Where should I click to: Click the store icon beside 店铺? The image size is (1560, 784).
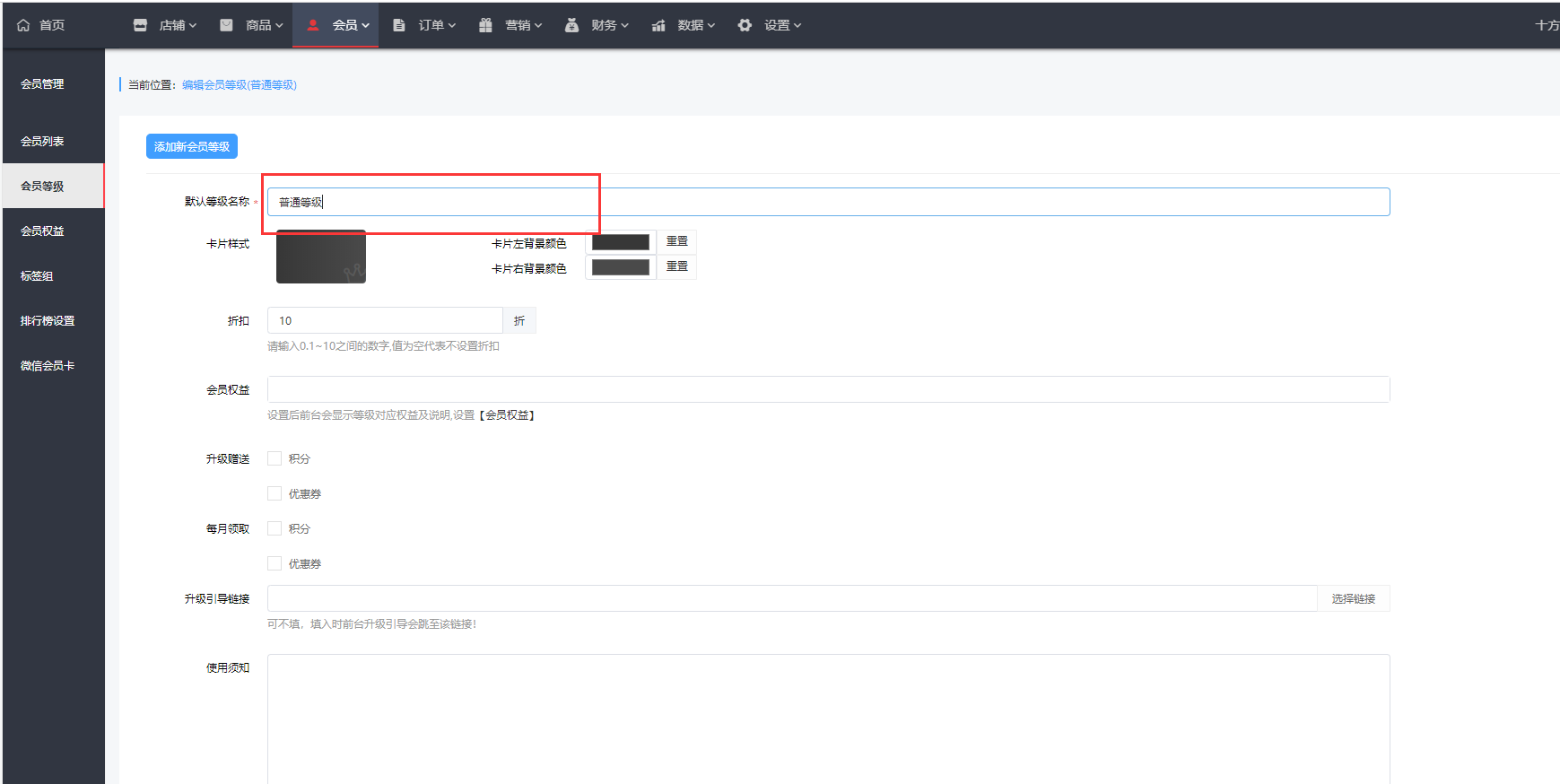click(x=140, y=25)
